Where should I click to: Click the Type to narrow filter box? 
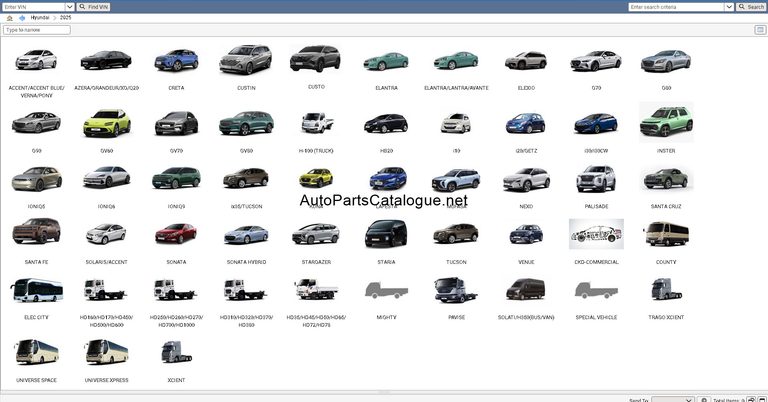tap(37, 30)
